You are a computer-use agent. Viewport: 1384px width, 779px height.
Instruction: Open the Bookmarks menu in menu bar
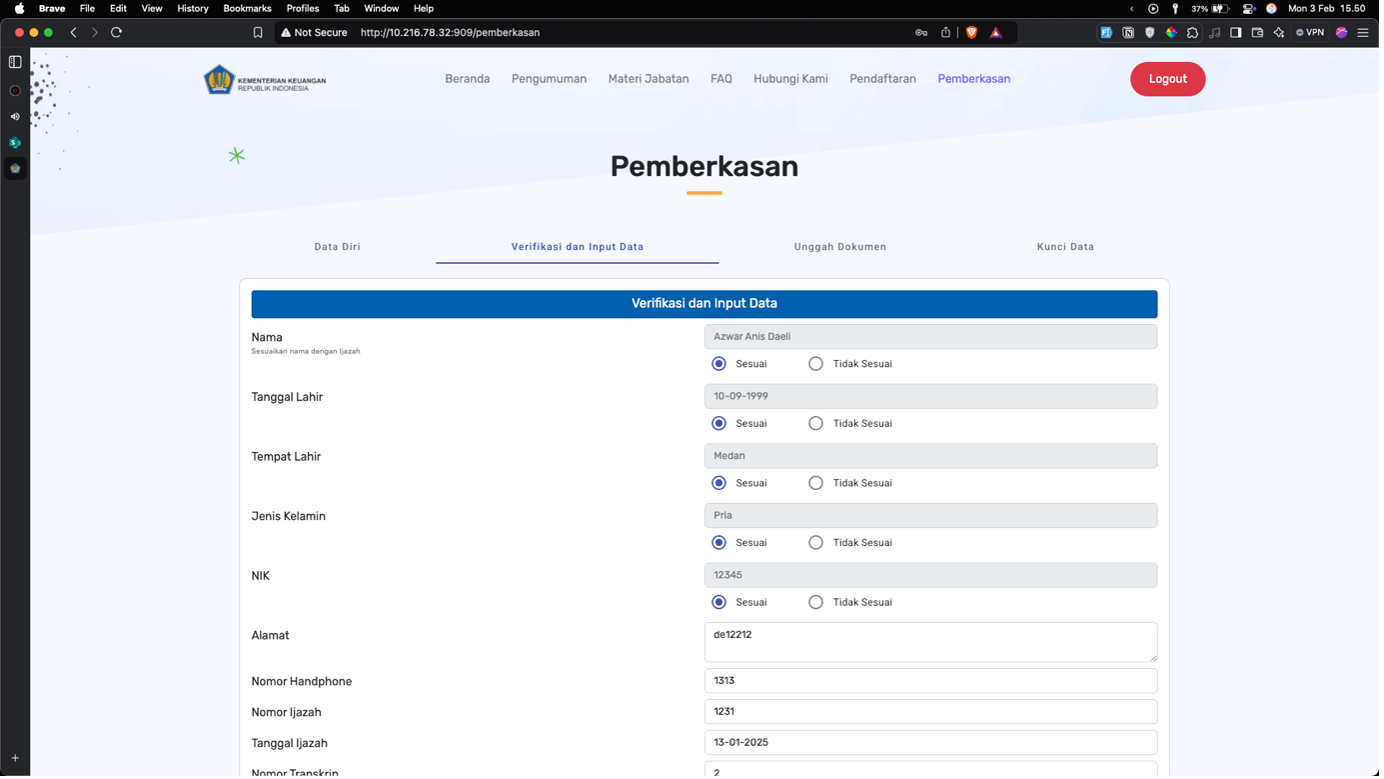point(247,8)
